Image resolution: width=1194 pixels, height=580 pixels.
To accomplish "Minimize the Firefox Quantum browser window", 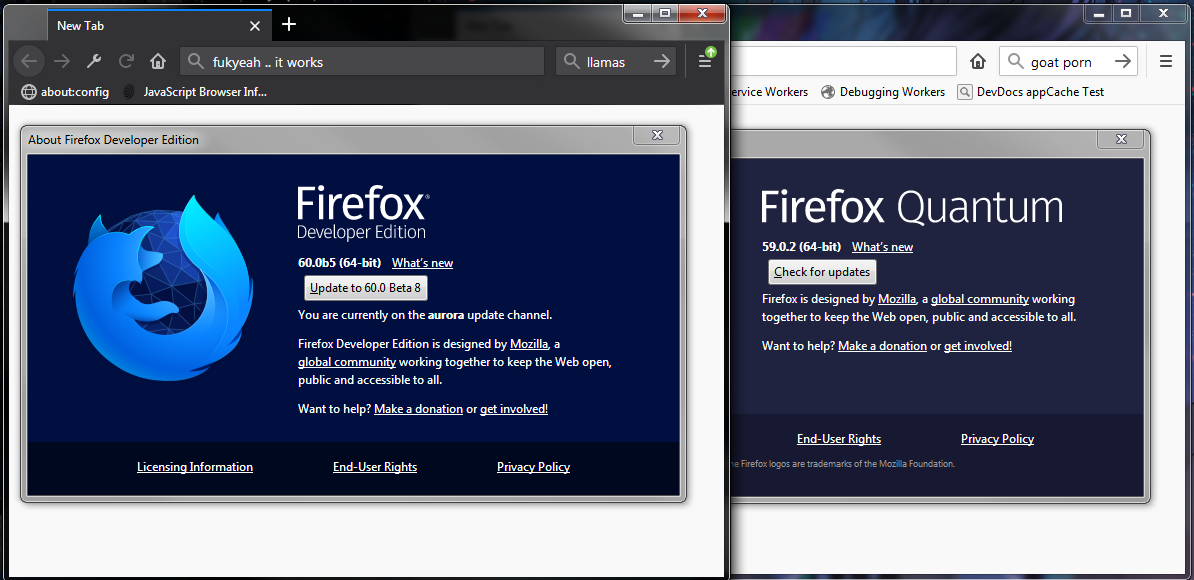I will point(1099,13).
